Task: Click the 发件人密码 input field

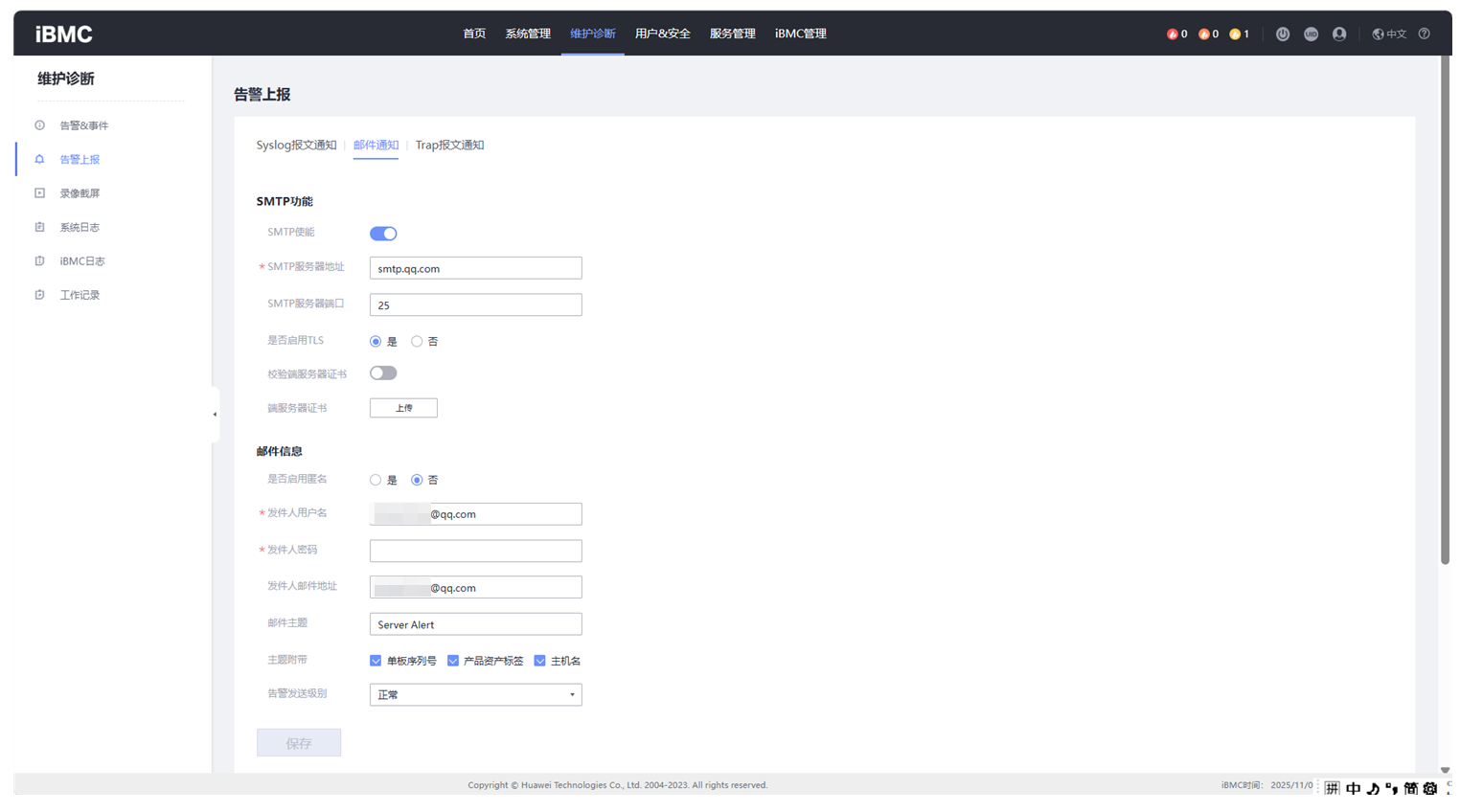Action: point(475,551)
